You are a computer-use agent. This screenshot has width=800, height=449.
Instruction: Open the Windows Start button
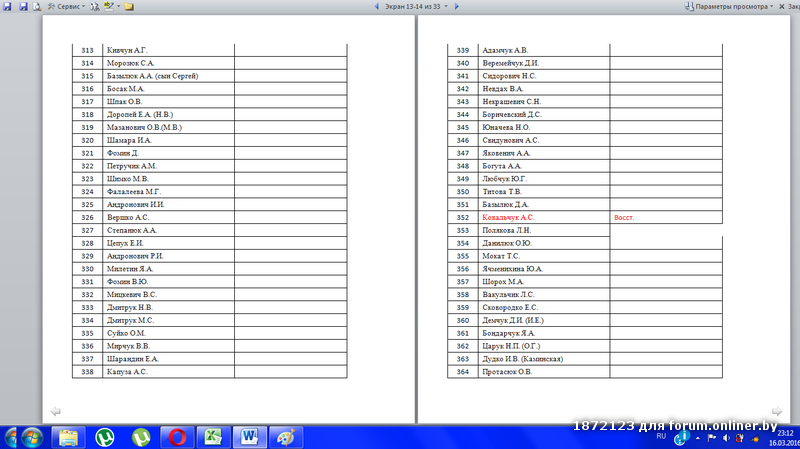[32, 438]
